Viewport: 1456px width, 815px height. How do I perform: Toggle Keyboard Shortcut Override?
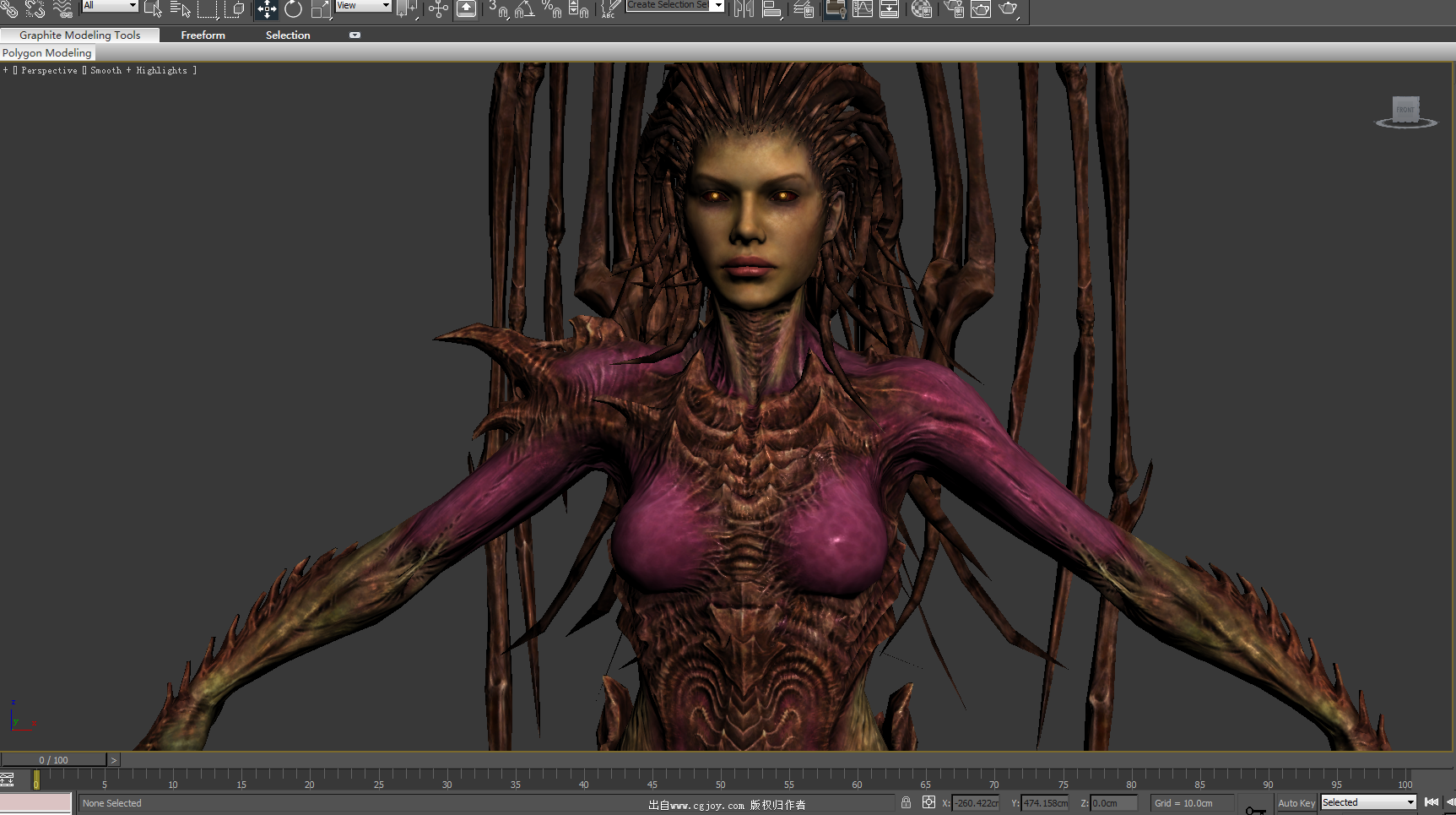point(466,8)
